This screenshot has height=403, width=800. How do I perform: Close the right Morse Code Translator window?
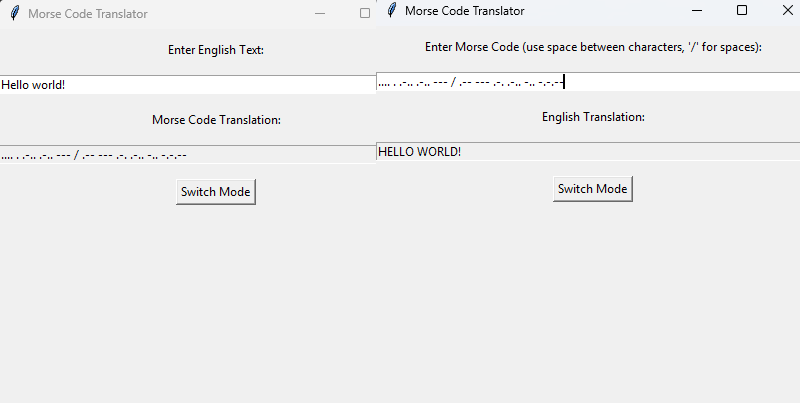(787, 11)
